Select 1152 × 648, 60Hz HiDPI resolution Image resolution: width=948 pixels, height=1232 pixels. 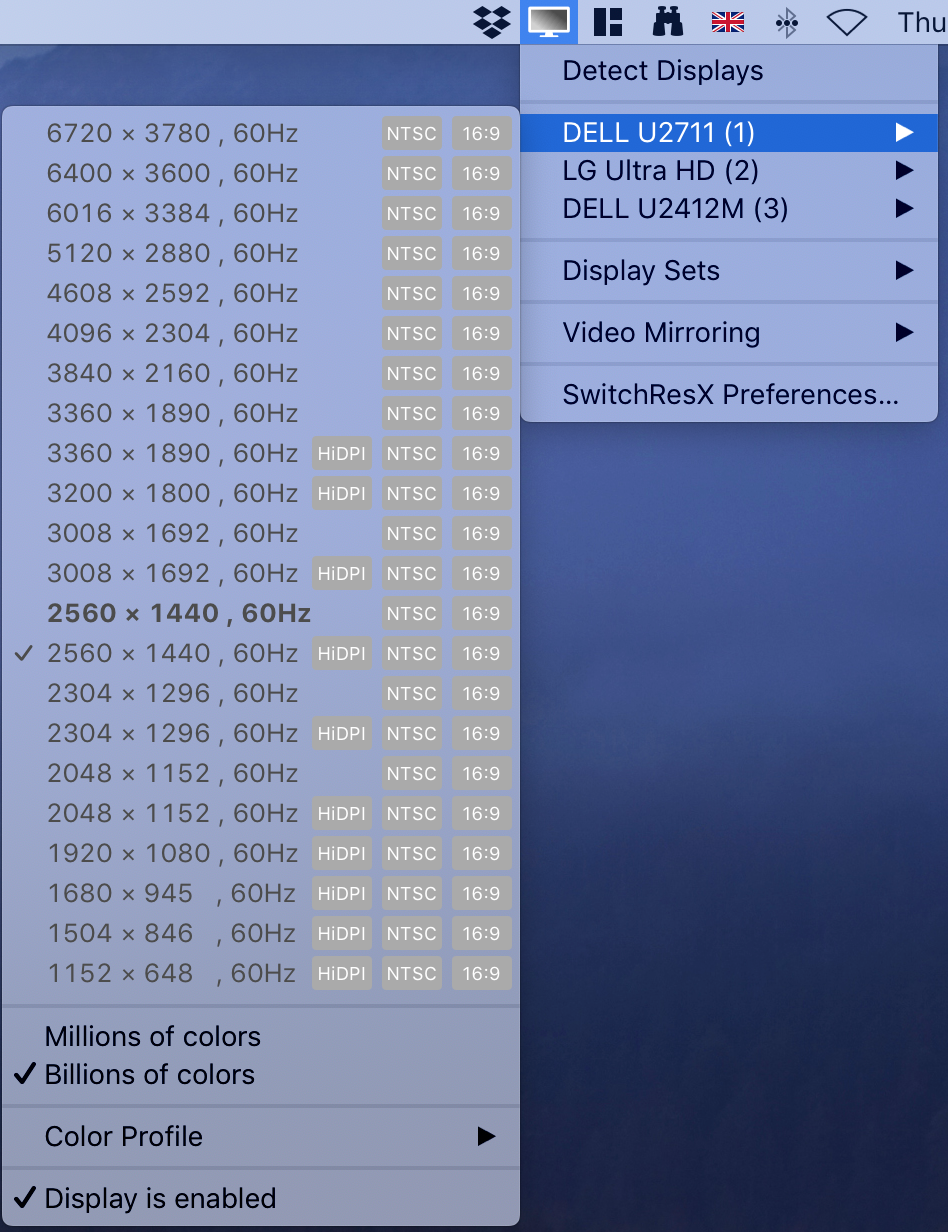point(261,973)
